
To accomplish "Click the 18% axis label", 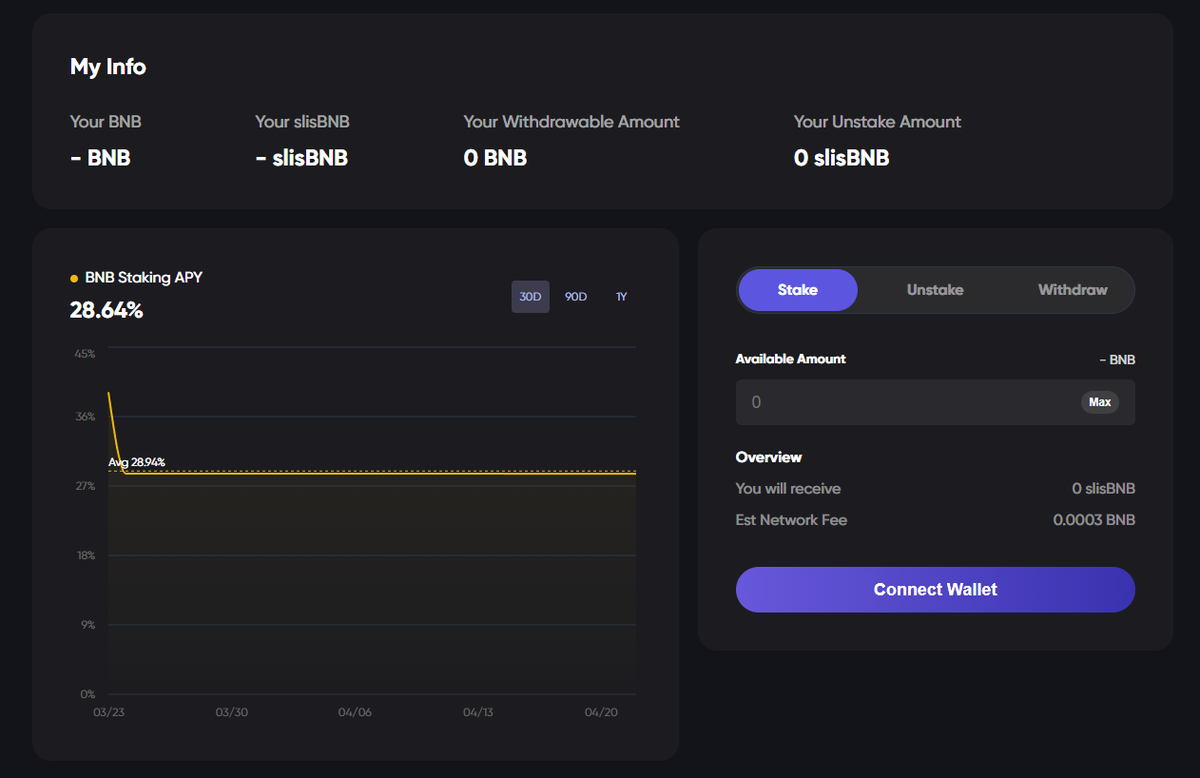I will [85, 556].
